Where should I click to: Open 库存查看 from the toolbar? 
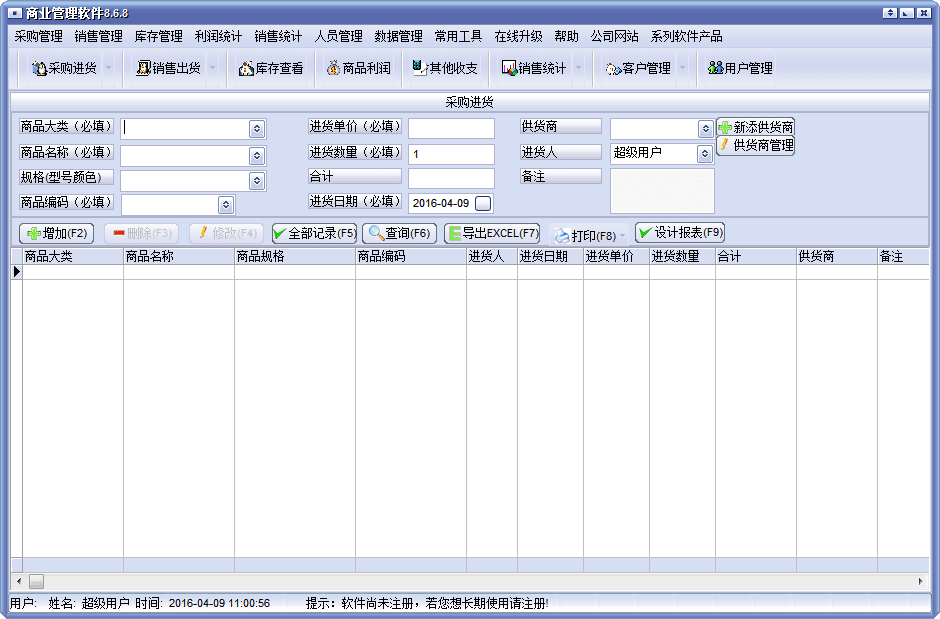click(271, 68)
